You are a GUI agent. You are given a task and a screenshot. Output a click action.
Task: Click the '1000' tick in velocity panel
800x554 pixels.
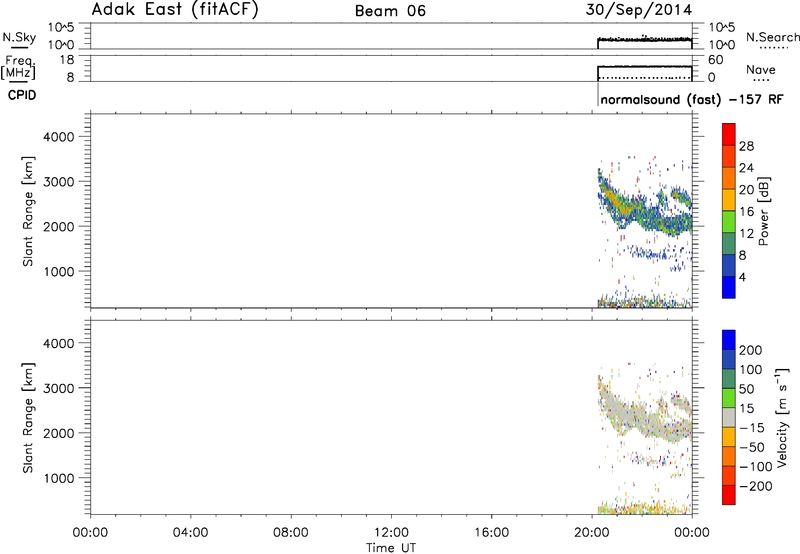click(58, 478)
